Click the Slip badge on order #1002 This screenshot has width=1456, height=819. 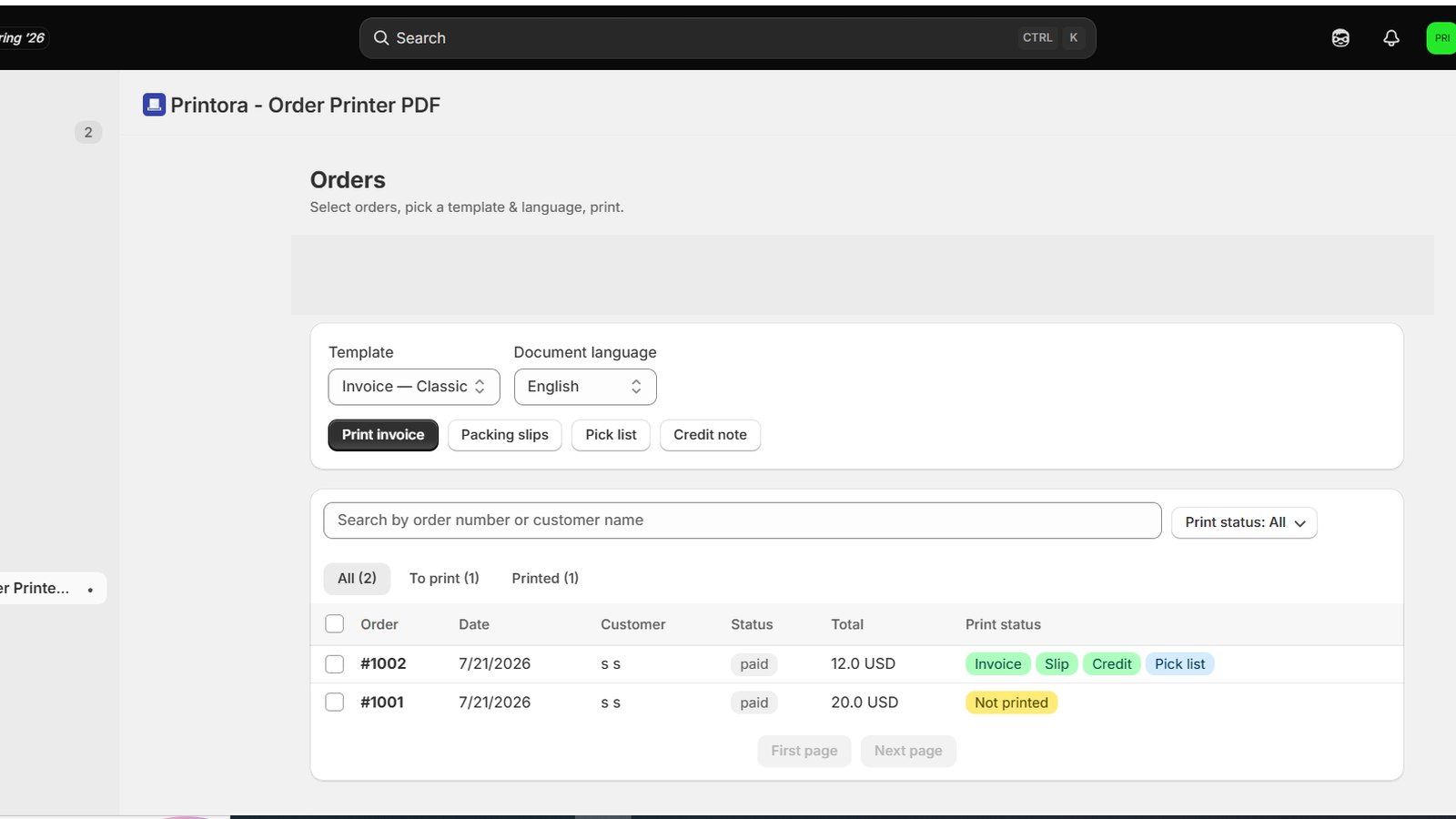coord(1057,664)
